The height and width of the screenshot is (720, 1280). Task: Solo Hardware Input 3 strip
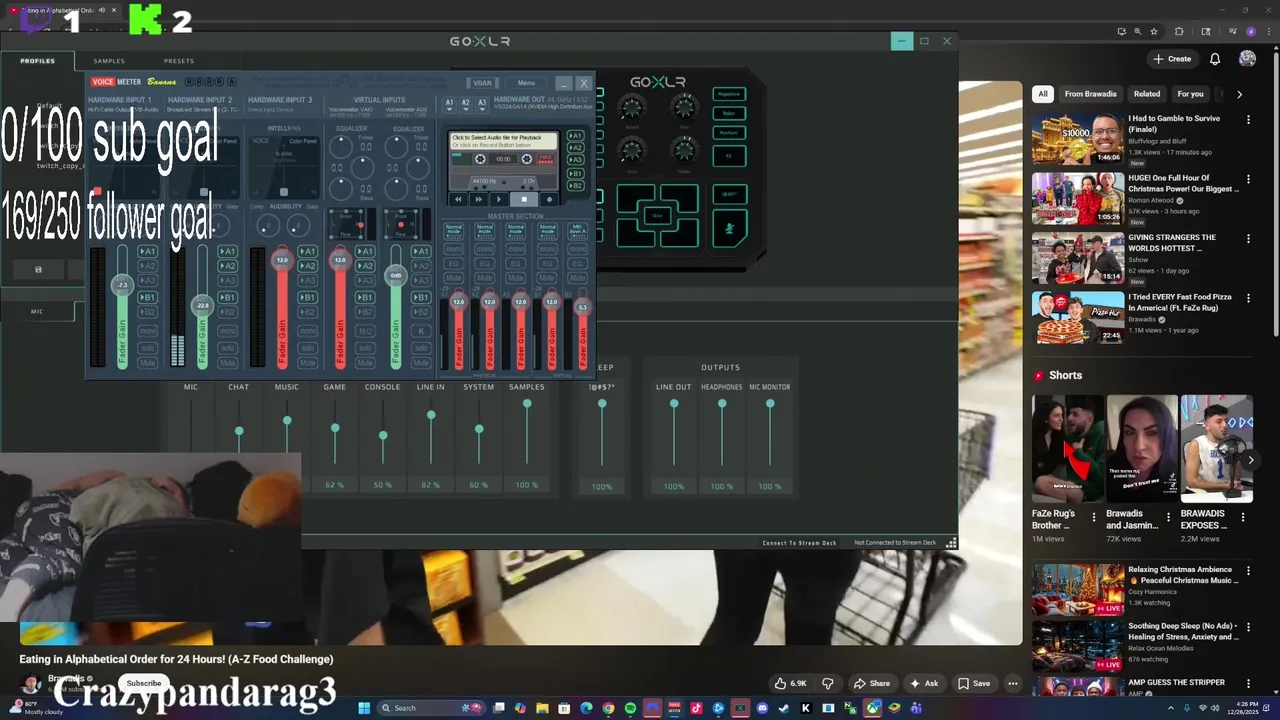click(x=307, y=347)
